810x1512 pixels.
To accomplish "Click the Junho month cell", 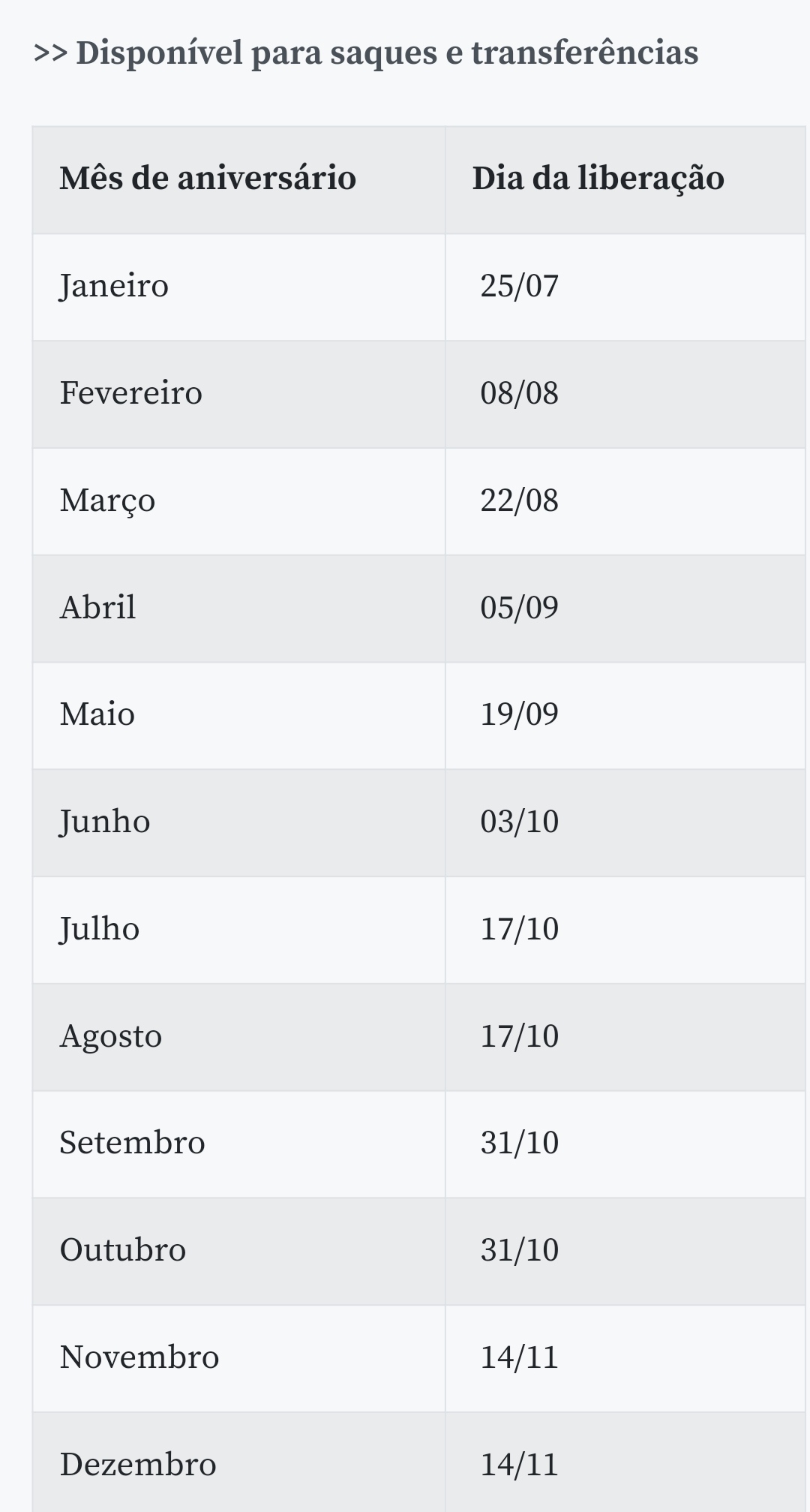I will point(105,822).
